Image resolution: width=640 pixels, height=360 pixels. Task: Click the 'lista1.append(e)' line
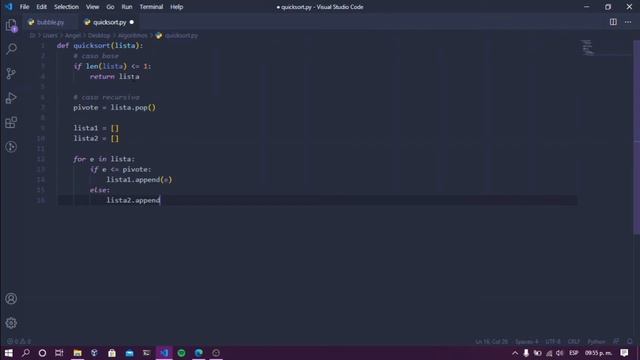tap(139, 180)
